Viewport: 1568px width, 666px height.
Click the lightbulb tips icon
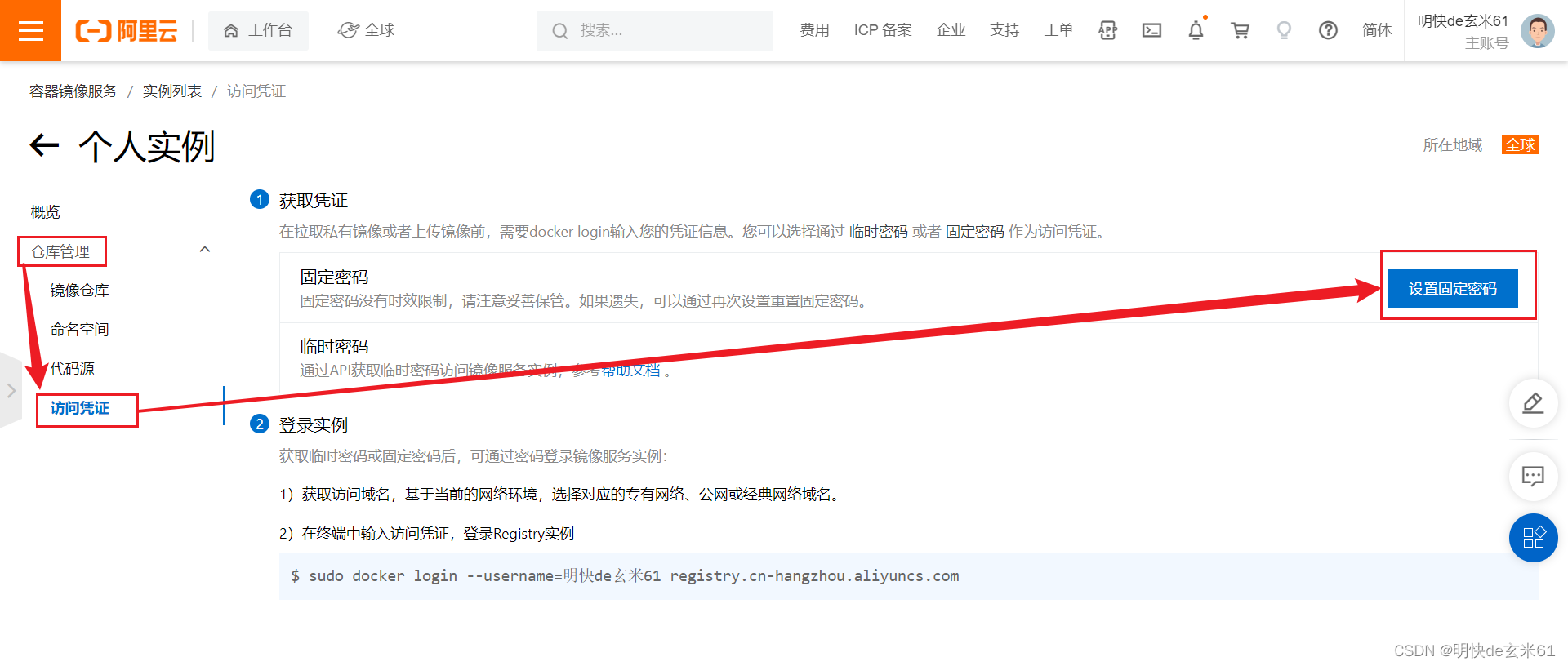(x=1284, y=30)
